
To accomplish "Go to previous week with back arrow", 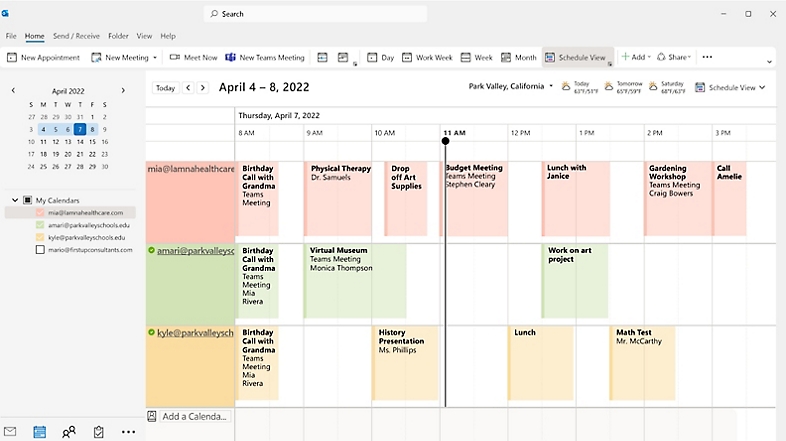I will 187,88.
